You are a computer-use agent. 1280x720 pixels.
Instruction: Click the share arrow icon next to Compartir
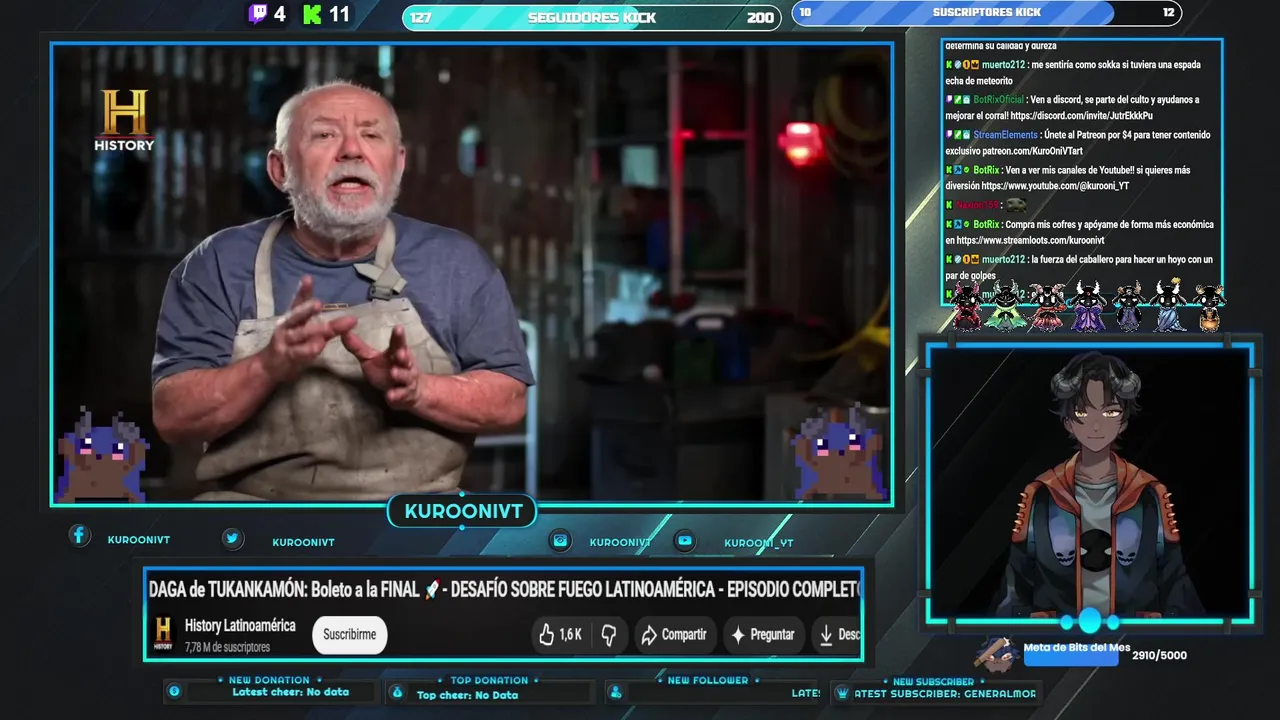tap(649, 634)
